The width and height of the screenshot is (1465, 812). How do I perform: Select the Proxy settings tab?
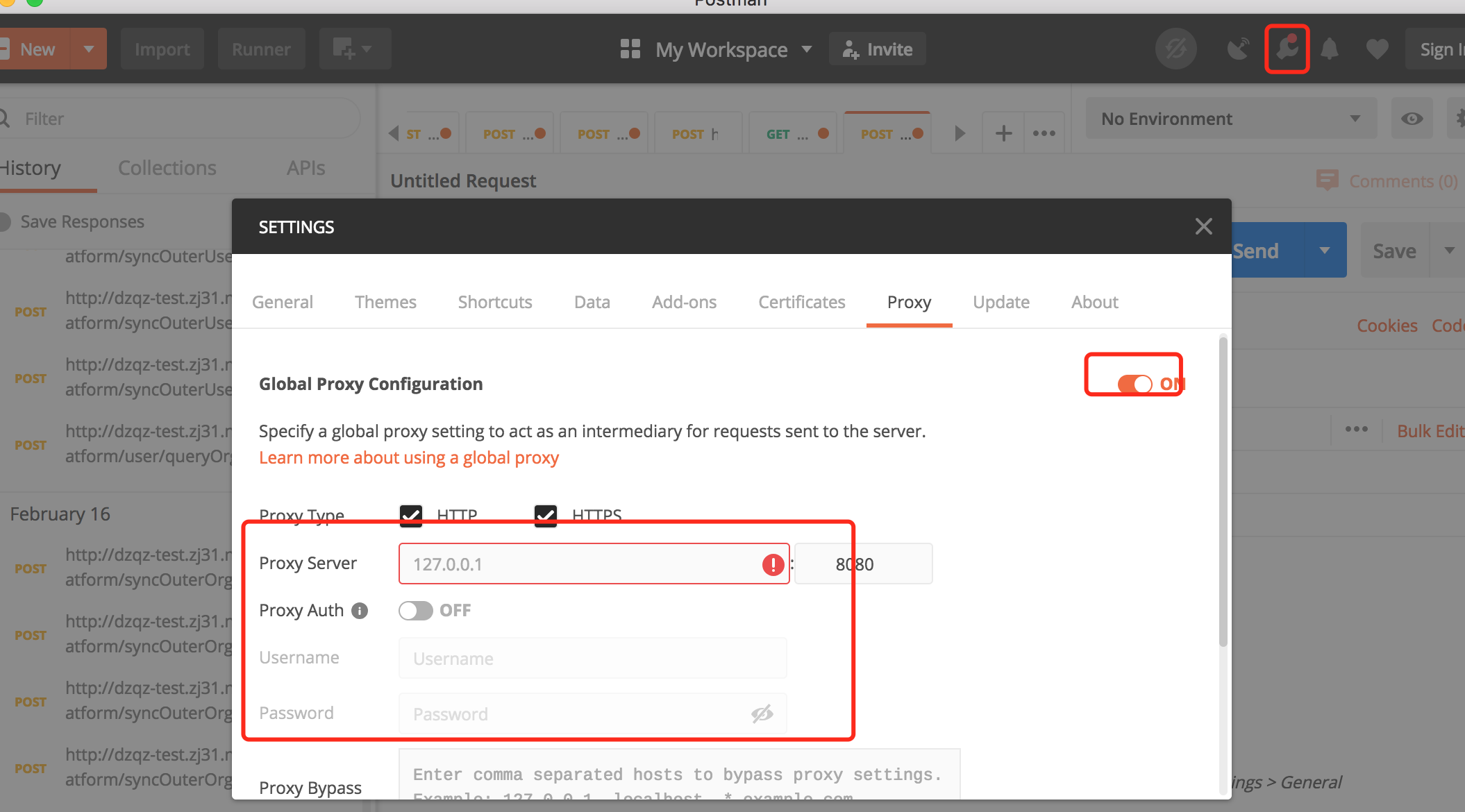pyautogui.click(x=909, y=302)
